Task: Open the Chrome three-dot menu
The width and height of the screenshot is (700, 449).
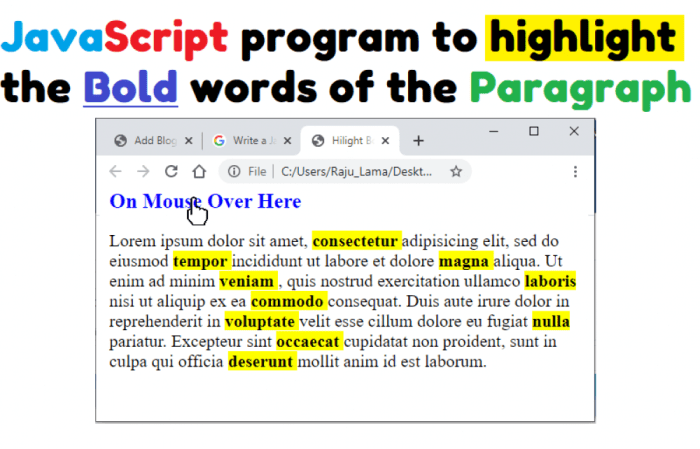Action: pos(575,171)
